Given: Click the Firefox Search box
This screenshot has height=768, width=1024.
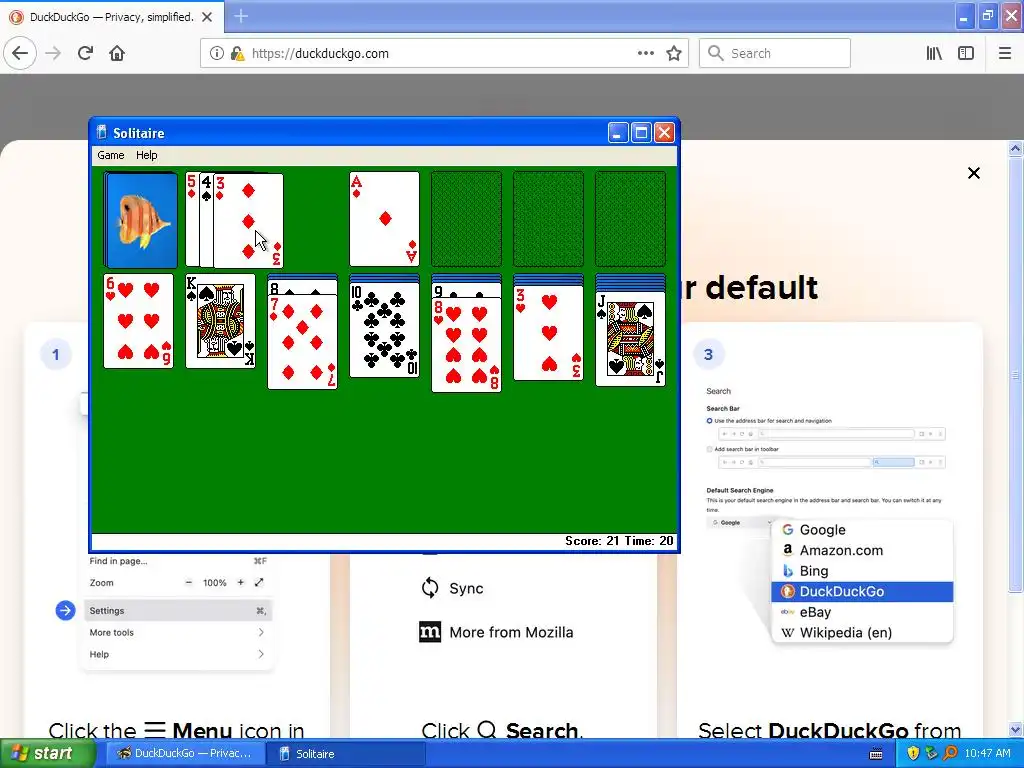Looking at the screenshot, I should (x=775, y=53).
